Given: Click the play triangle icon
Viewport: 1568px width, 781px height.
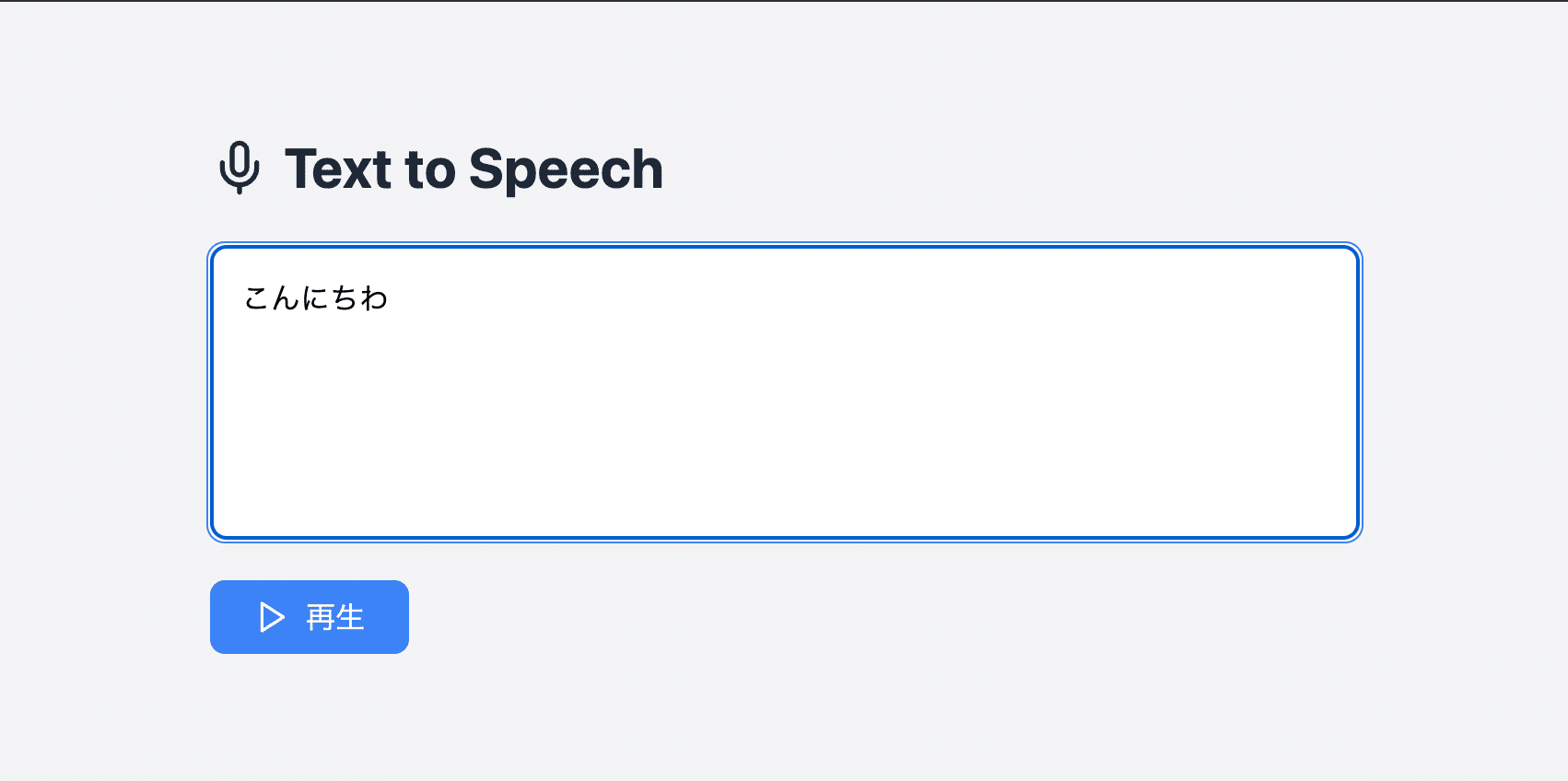Looking at the screenshot, I should (272, 617).
